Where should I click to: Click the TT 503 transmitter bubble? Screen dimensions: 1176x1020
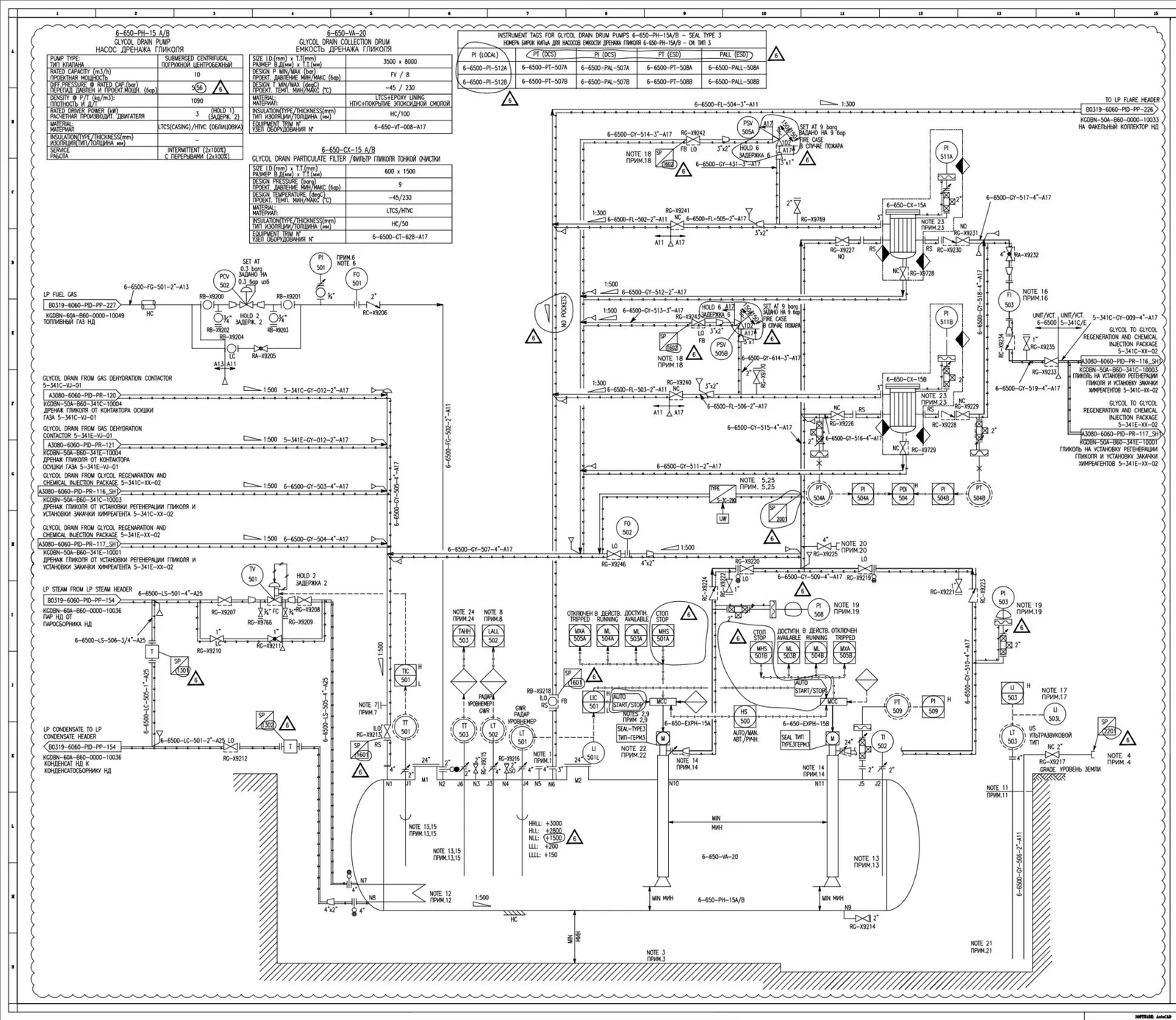coord(464,730)
